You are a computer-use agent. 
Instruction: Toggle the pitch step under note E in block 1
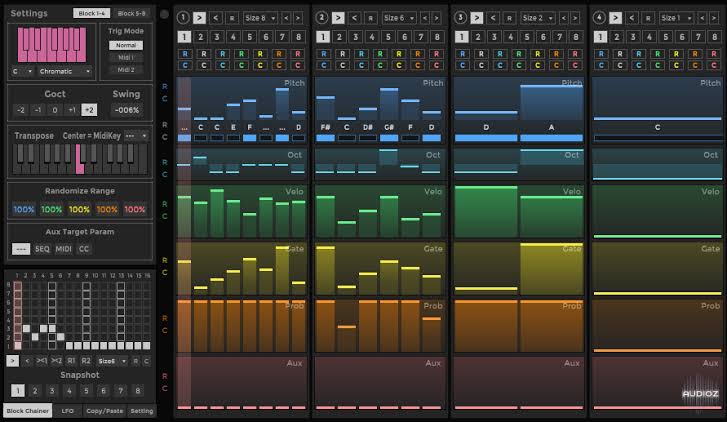233,138
